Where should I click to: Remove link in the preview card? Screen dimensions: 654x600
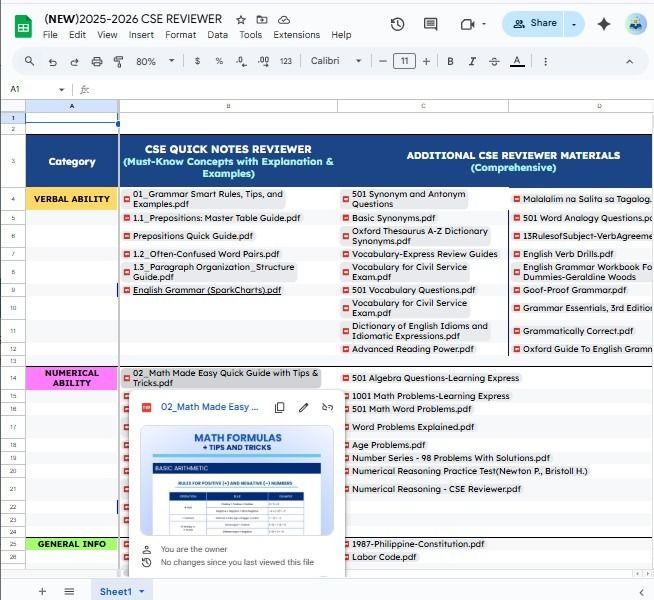tap(327, 407)
